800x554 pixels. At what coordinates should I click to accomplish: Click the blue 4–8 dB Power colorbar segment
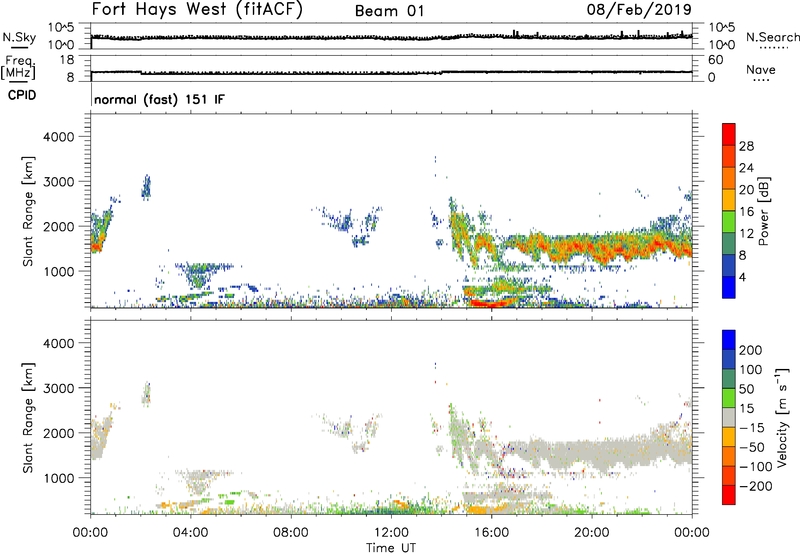tap(729, 266)
